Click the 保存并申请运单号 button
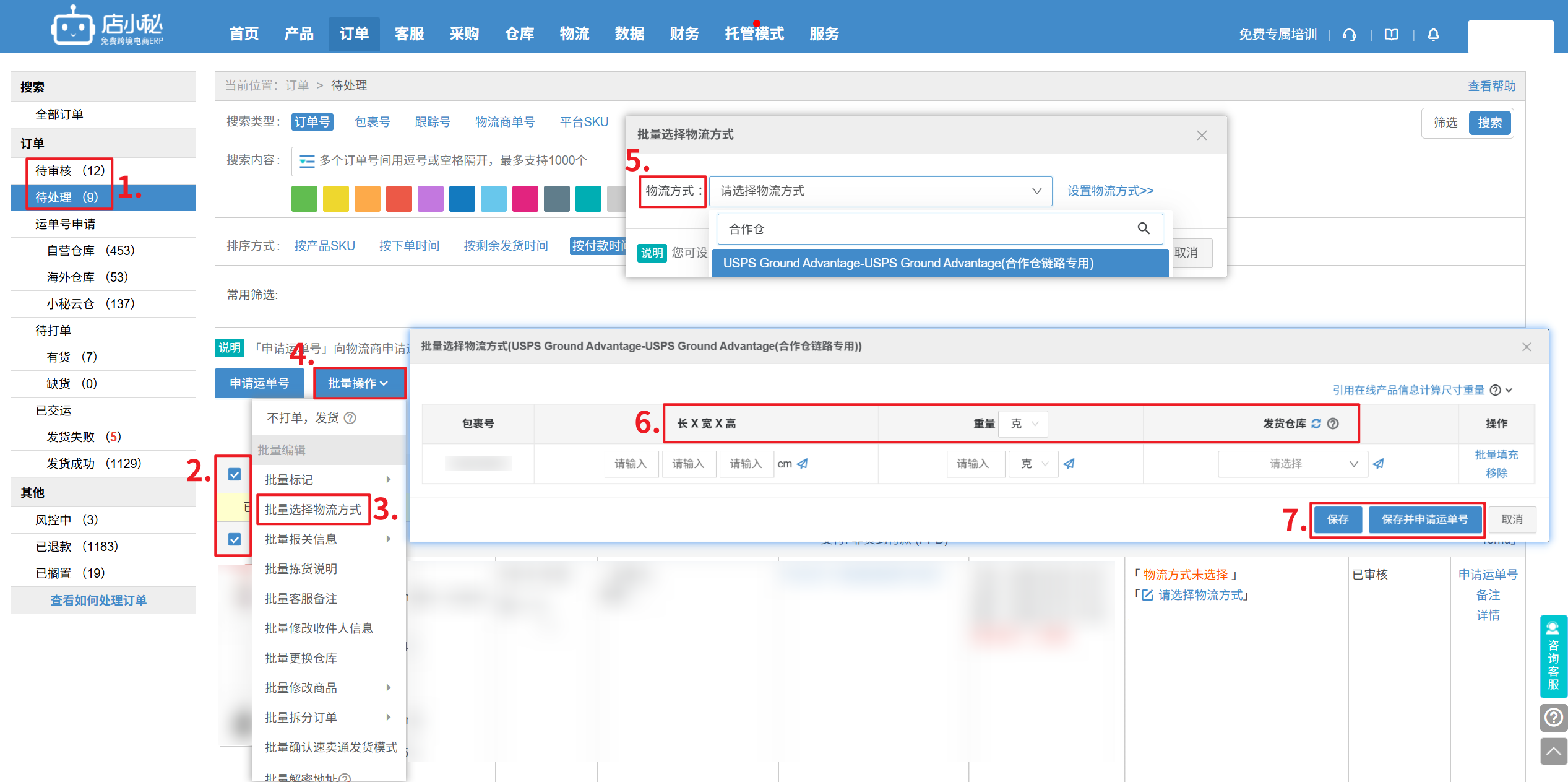1568x782 pixels. [1424, 519]
